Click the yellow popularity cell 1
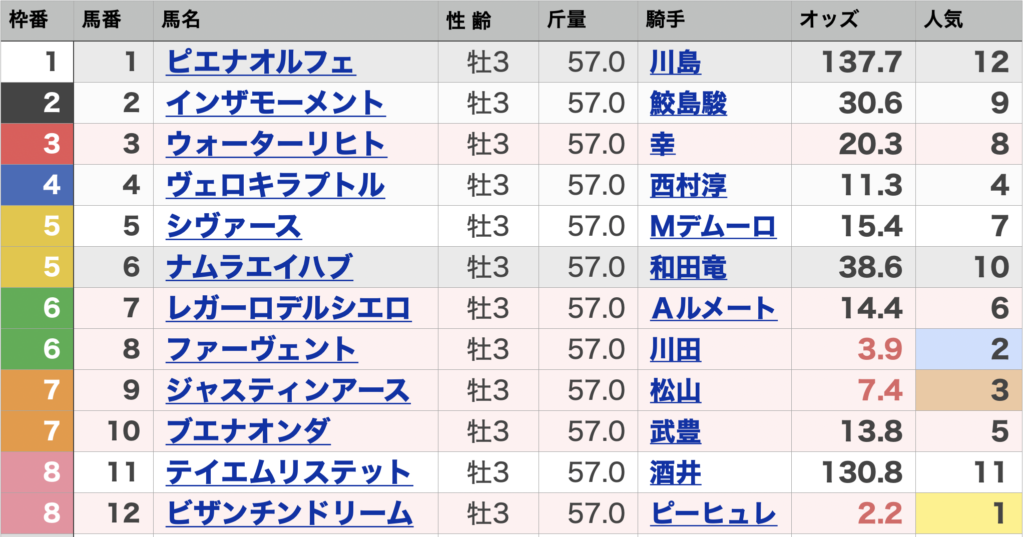Screen dimensions: 1024x537 pyautogui.click(x=969, y=513)
